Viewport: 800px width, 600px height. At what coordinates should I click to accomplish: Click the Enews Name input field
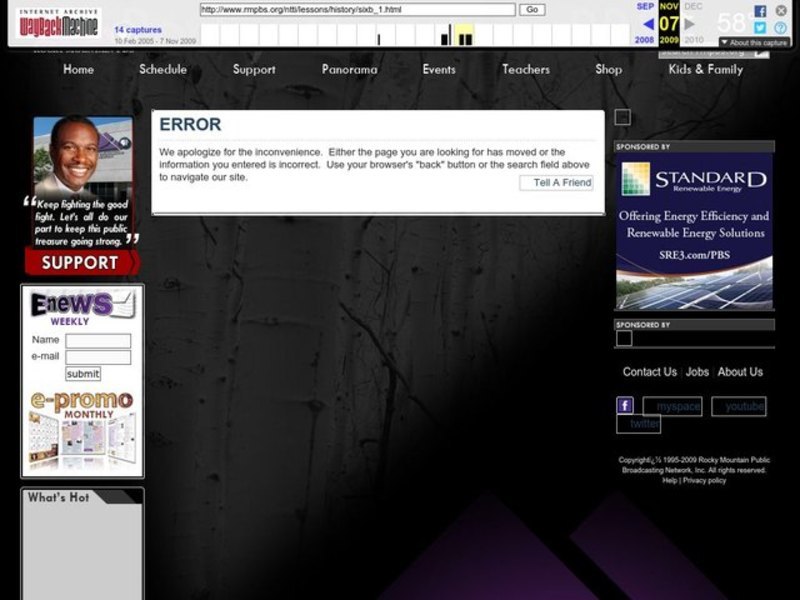click(98, 341)
